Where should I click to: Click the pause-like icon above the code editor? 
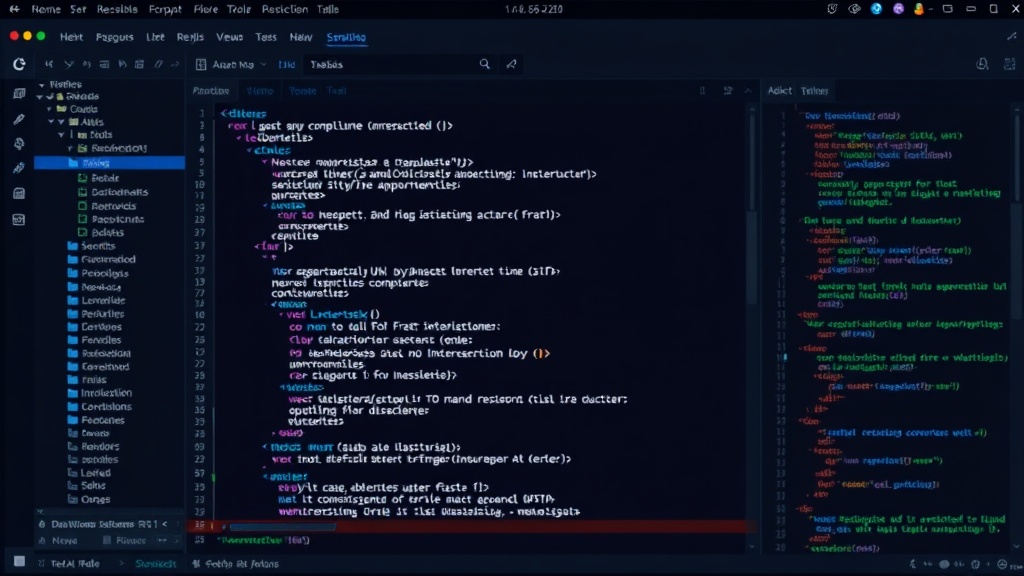(703, 91)
